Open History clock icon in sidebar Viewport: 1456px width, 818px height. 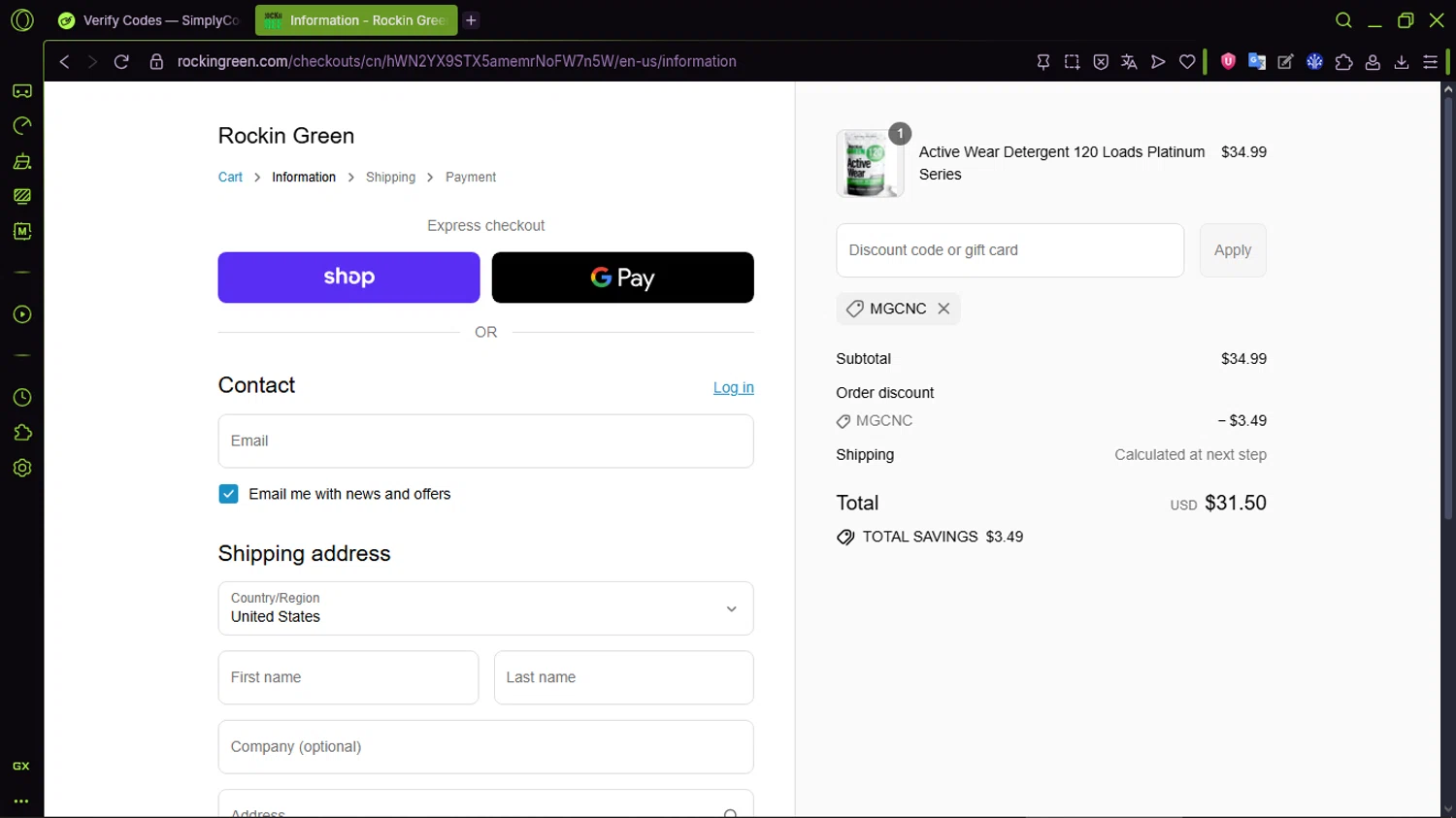[x=21, y=398]
